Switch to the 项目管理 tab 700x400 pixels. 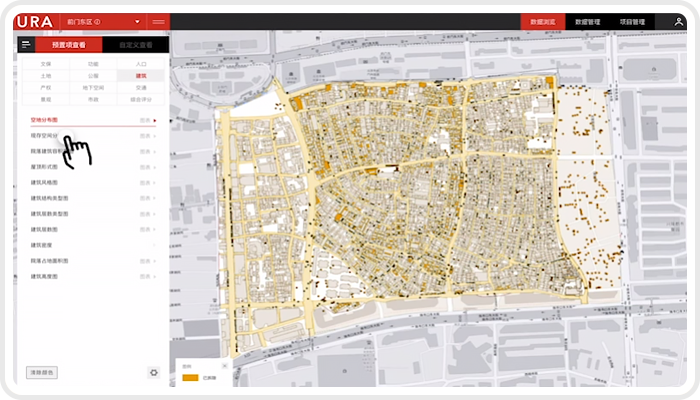coord(631,21)
